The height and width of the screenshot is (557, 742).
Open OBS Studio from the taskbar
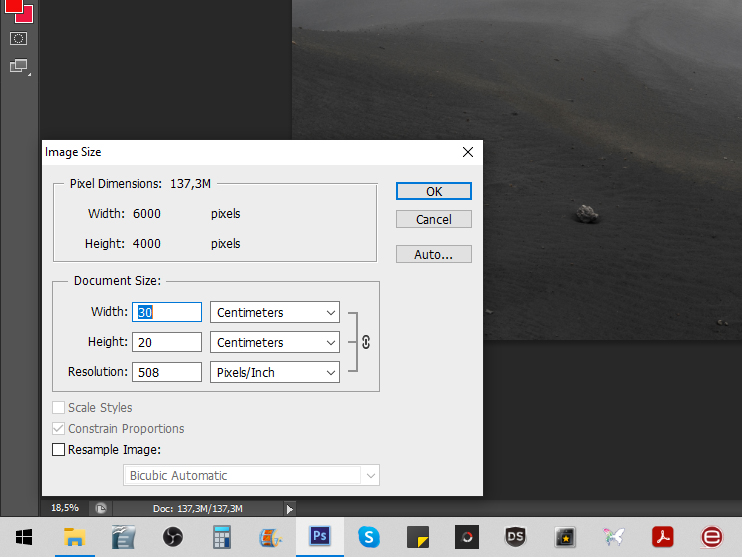[172, 537]
